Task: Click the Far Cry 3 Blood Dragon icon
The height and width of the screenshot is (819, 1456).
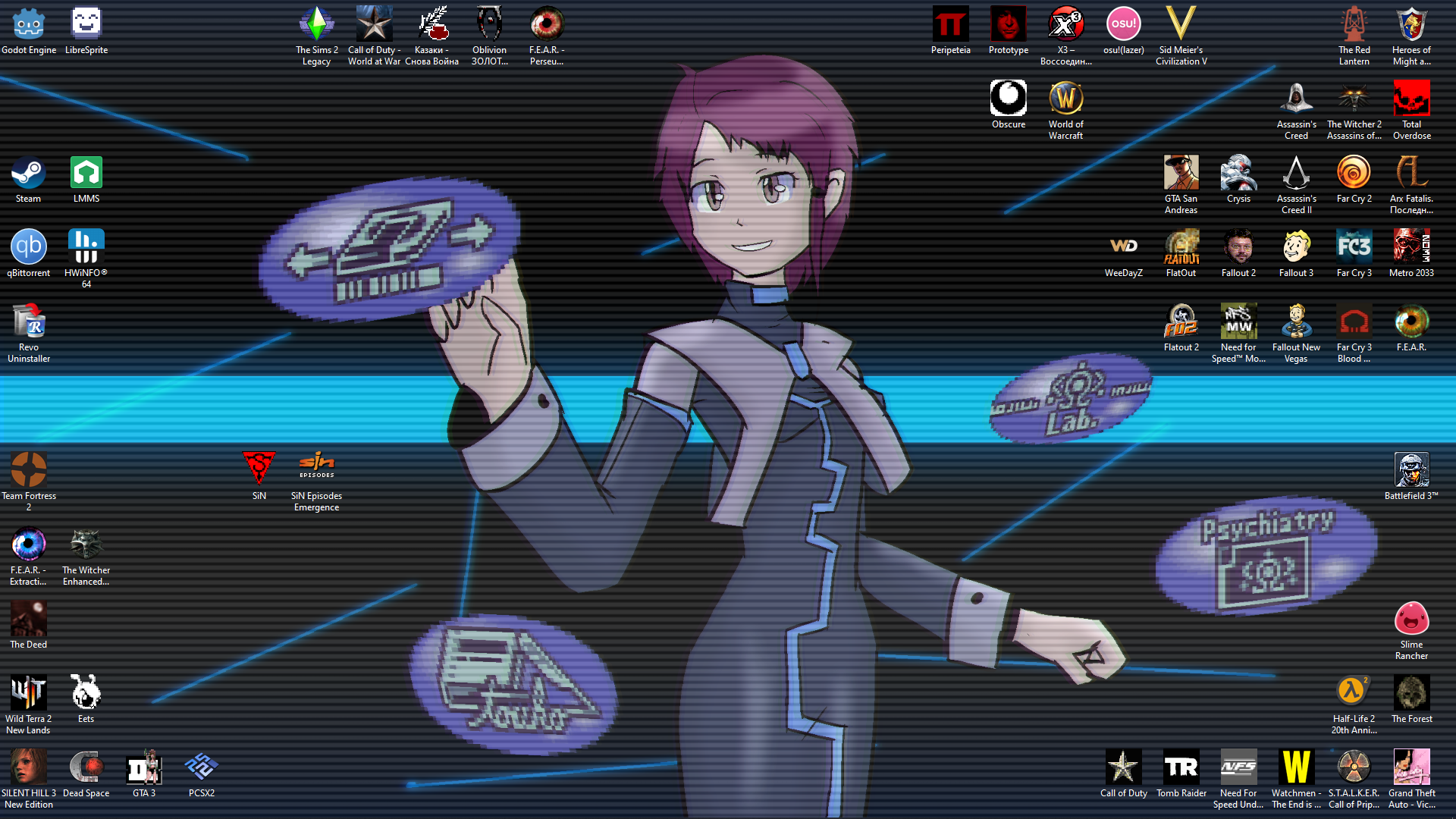Action: tap(1354, 333)
